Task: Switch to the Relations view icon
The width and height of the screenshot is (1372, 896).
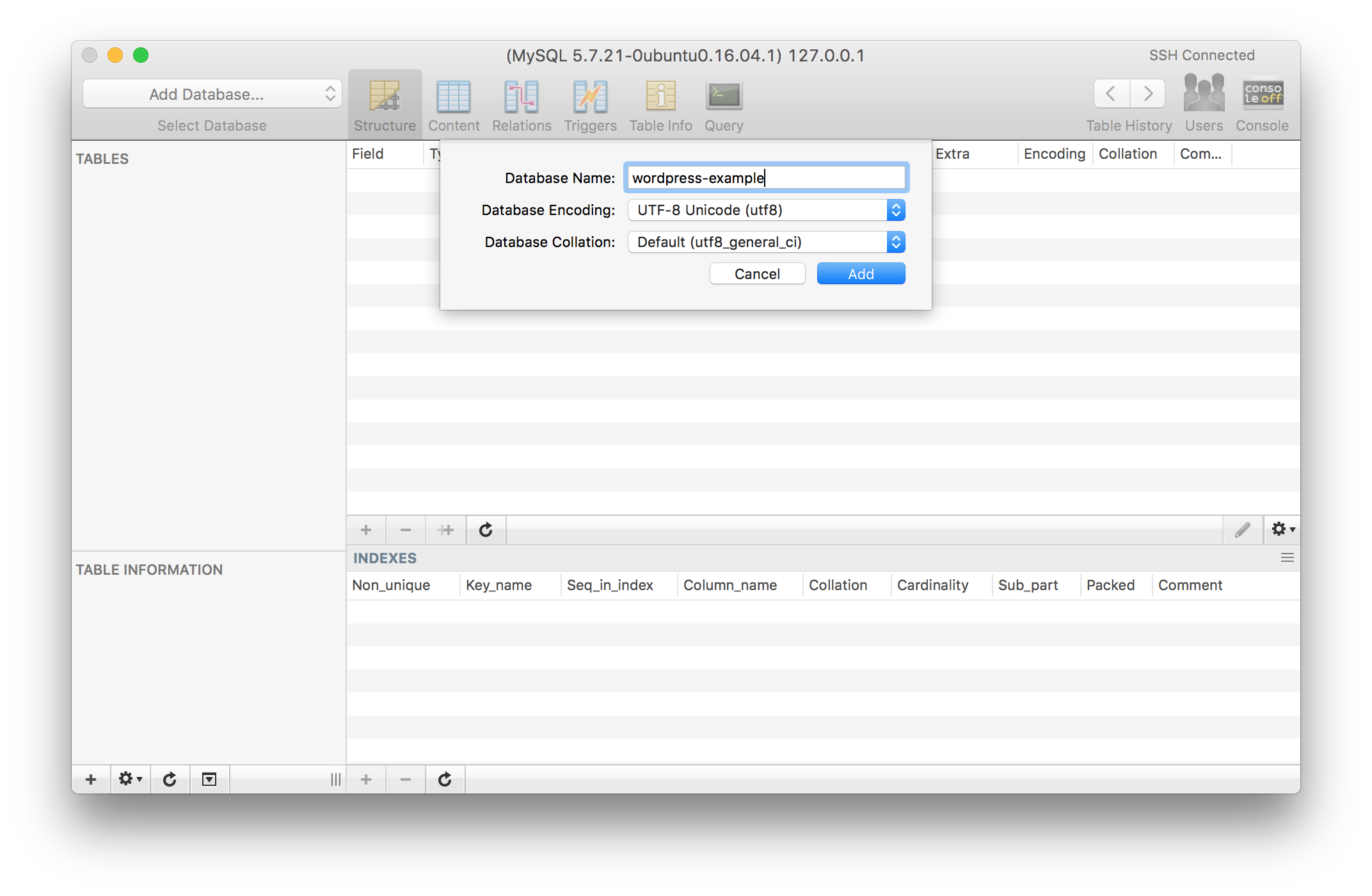Action: click(522, 96)
